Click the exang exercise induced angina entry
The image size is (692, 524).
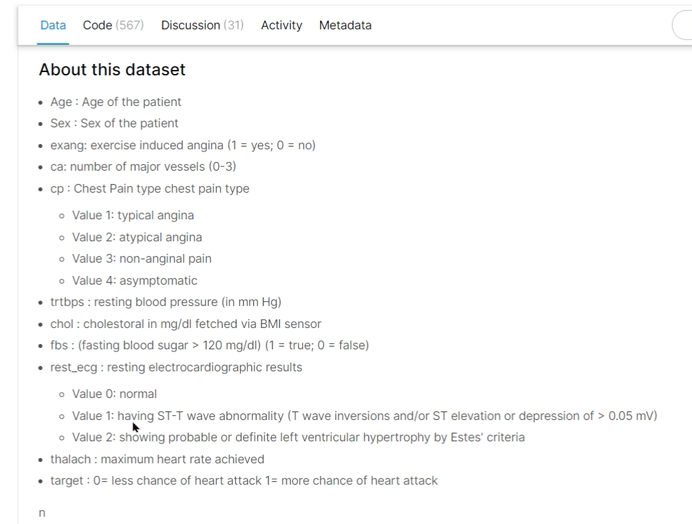(182, 145)
